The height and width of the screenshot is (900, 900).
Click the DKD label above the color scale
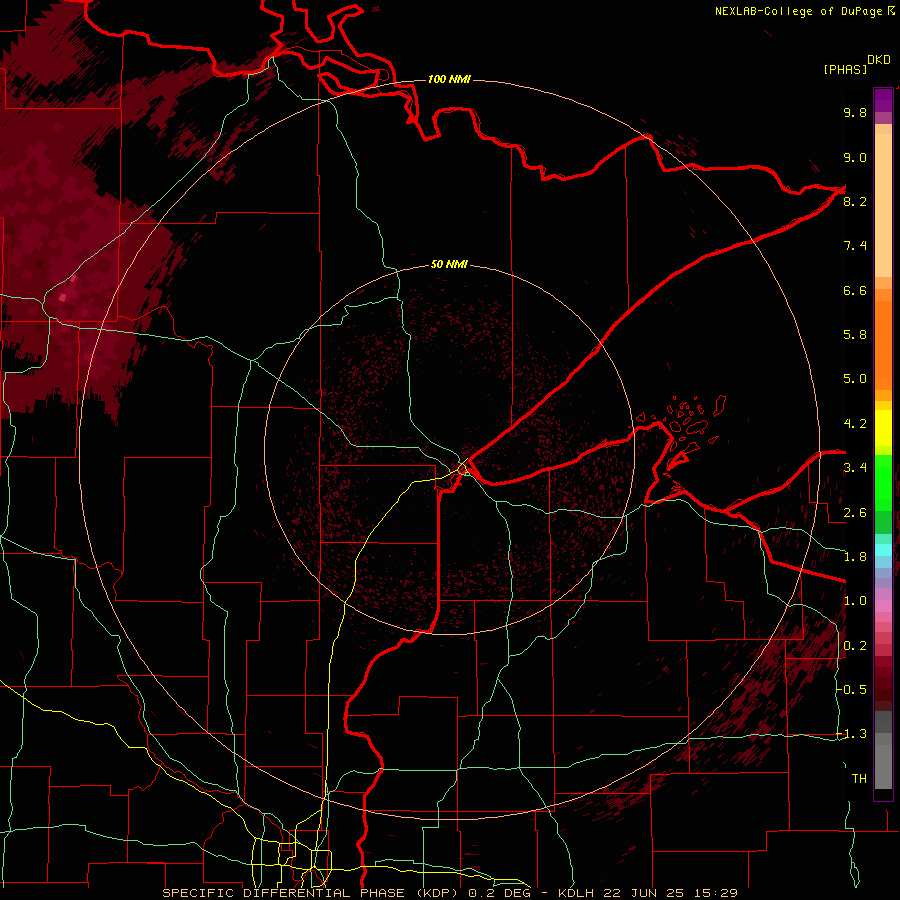click(x=879, y=60)
